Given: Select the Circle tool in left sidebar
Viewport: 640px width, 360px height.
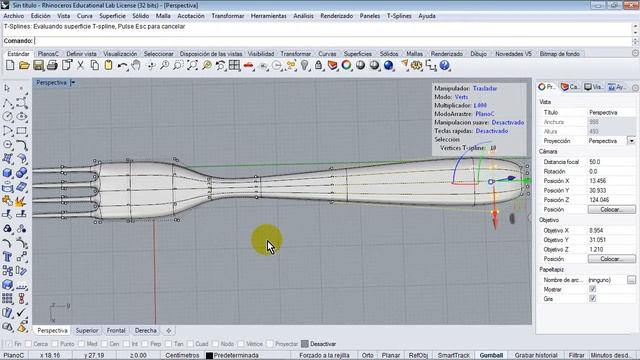Looking at the screenshot, I should coord(7,117).
